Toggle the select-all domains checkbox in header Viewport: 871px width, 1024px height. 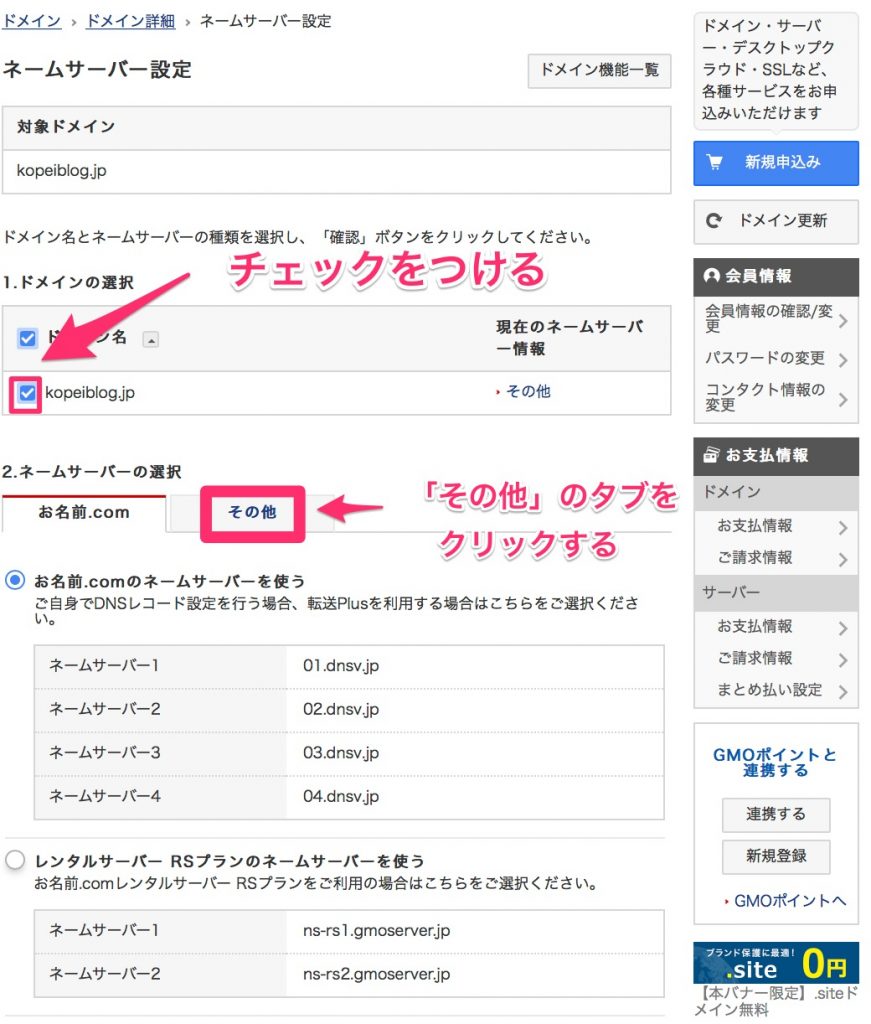(27, 338)
